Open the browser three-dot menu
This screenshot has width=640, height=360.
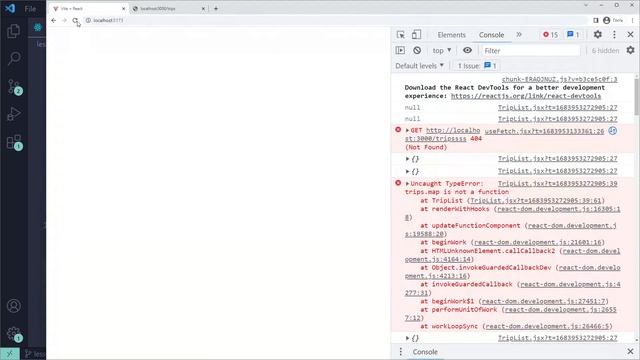(x=633, y=20)
